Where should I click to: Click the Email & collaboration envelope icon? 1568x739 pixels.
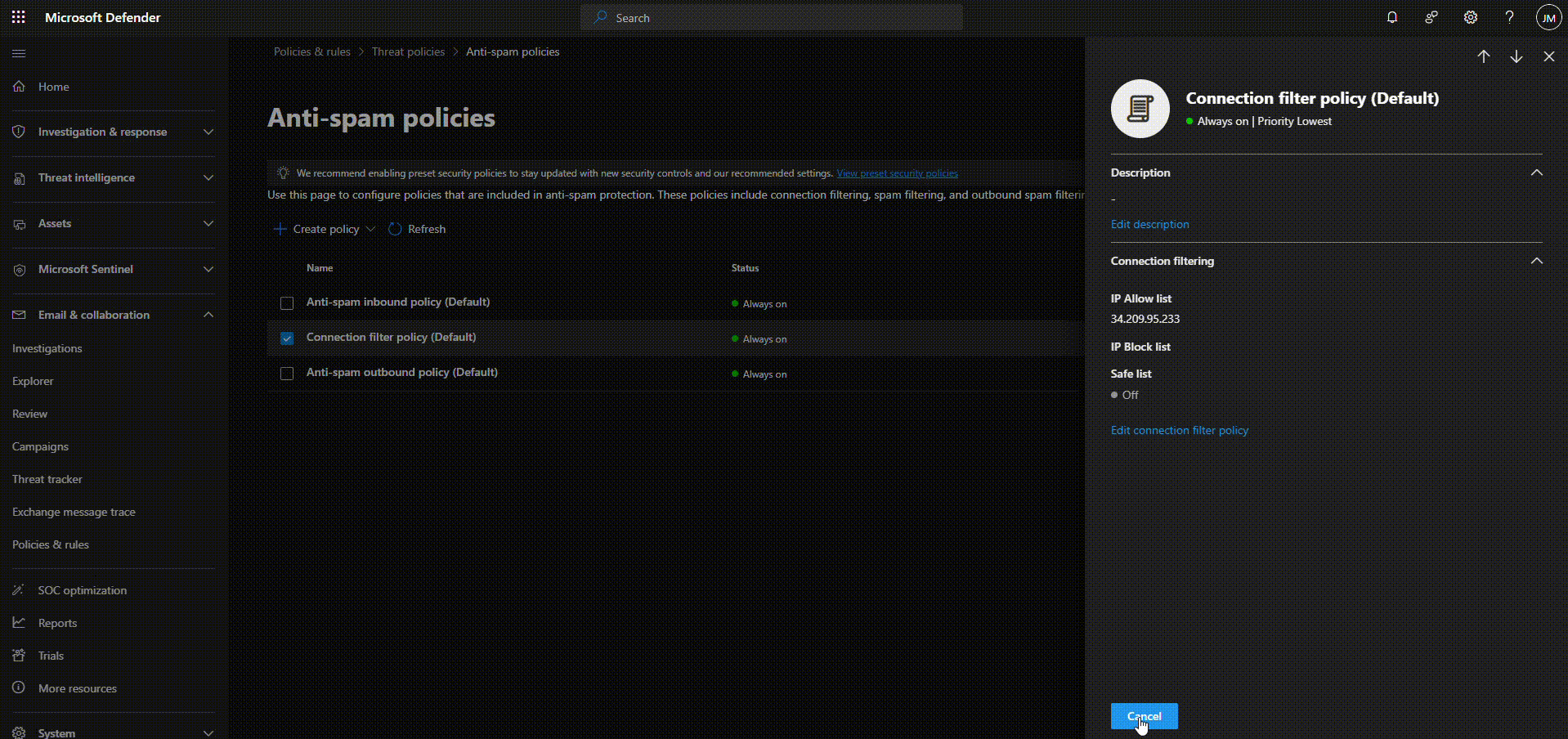[x=19, y=315]
